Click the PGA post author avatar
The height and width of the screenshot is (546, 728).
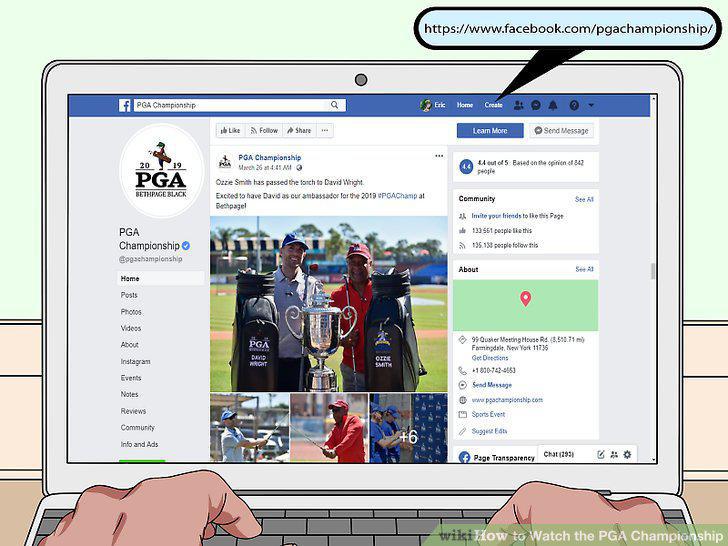pyautogui.click(x=225, y=162)
